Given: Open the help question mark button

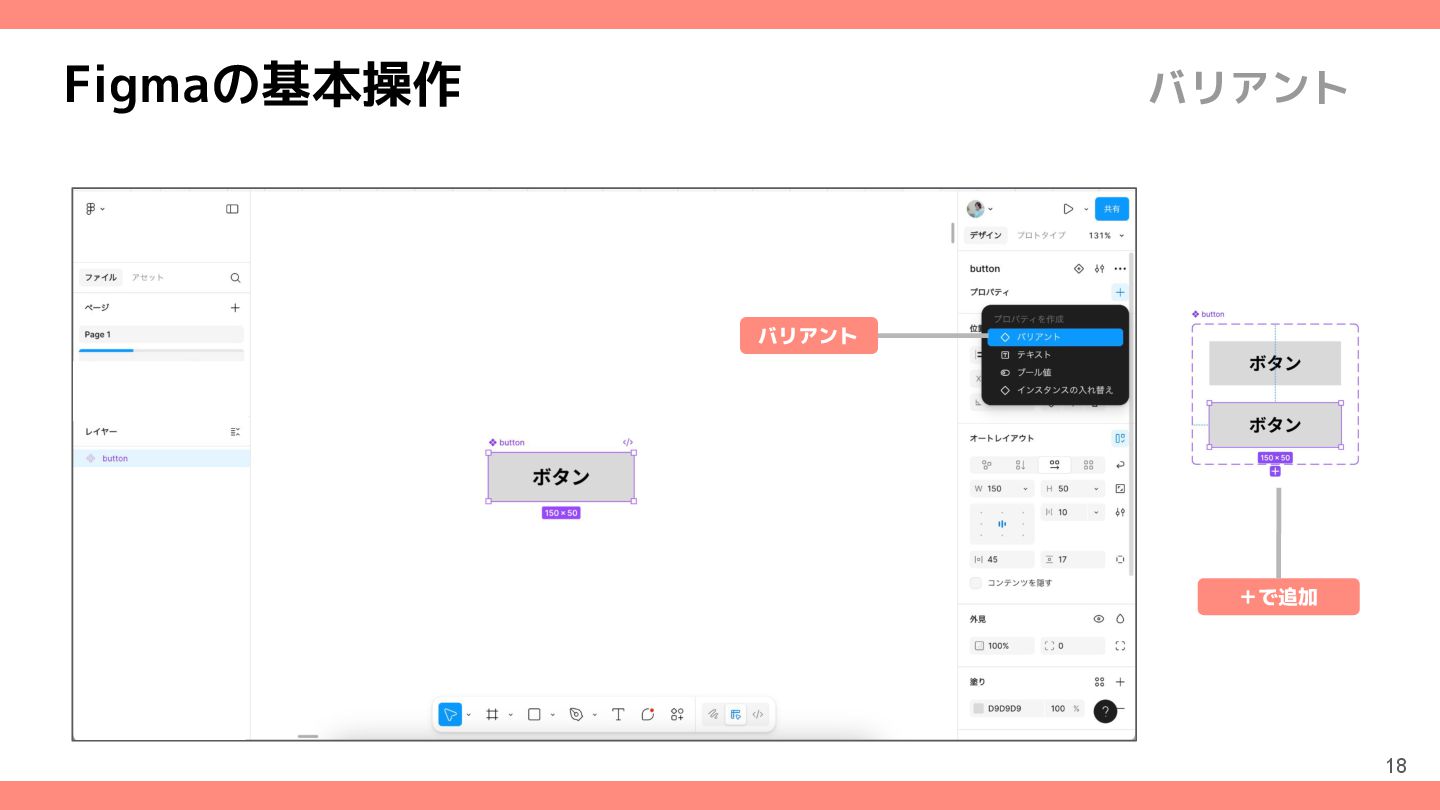Looking at the screenshot, I should [x=1105, y=711].
